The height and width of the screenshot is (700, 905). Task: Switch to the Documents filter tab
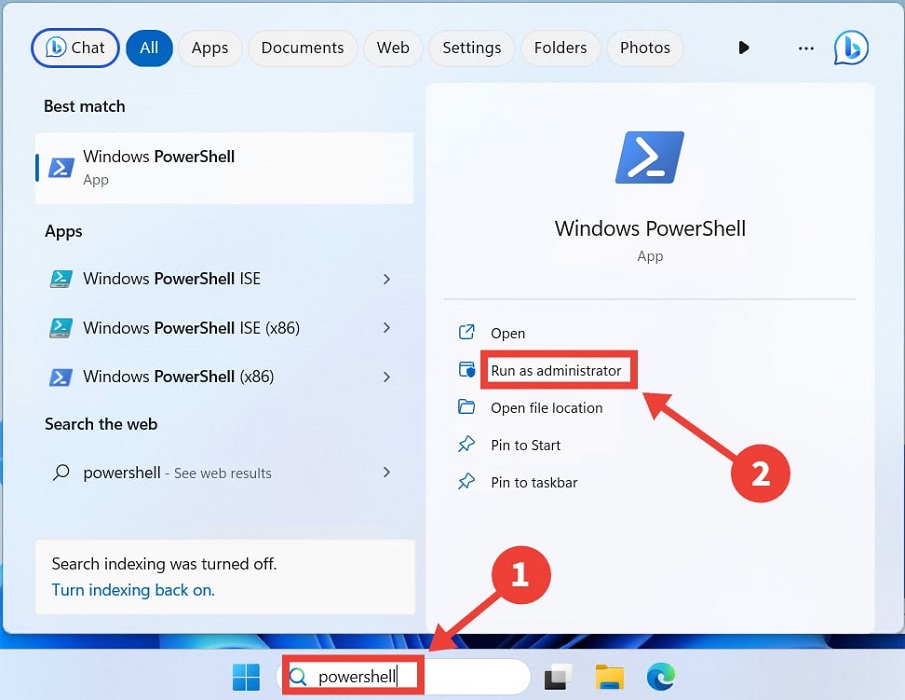(302, 47)
